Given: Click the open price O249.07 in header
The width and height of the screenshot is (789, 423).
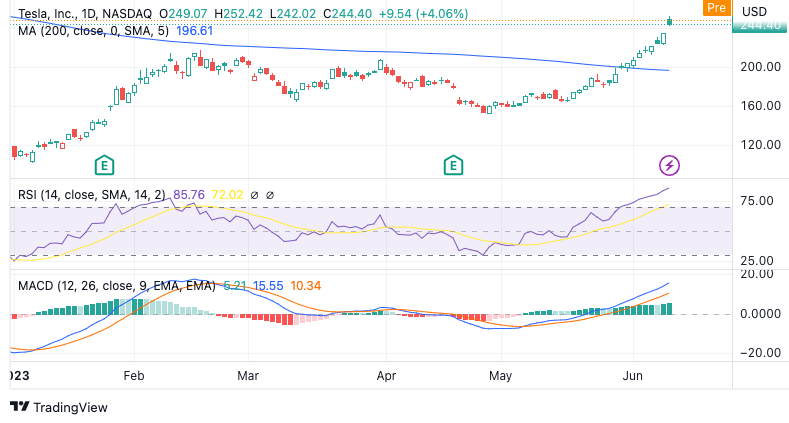Looking at the screenshot, I should pyautogui.click(x=183, y=14).
